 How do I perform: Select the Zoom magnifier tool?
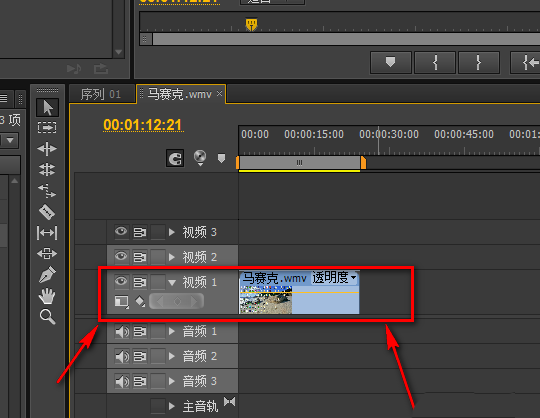click(x=47, y=317)
